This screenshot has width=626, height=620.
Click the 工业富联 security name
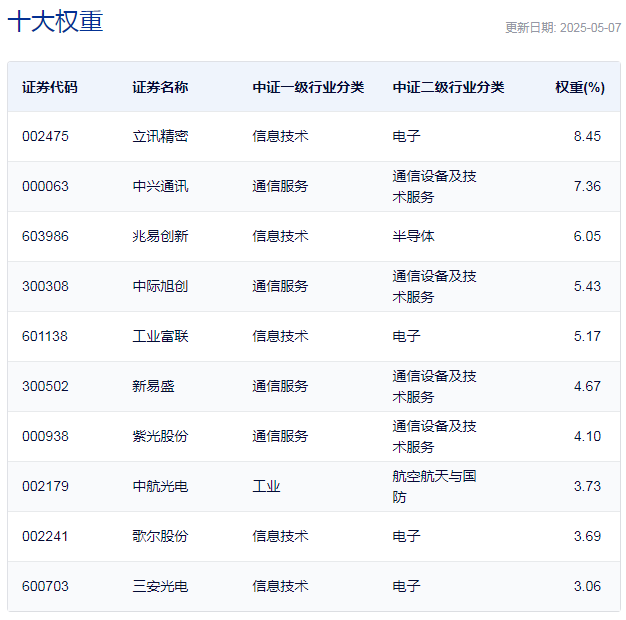(160, 336)
